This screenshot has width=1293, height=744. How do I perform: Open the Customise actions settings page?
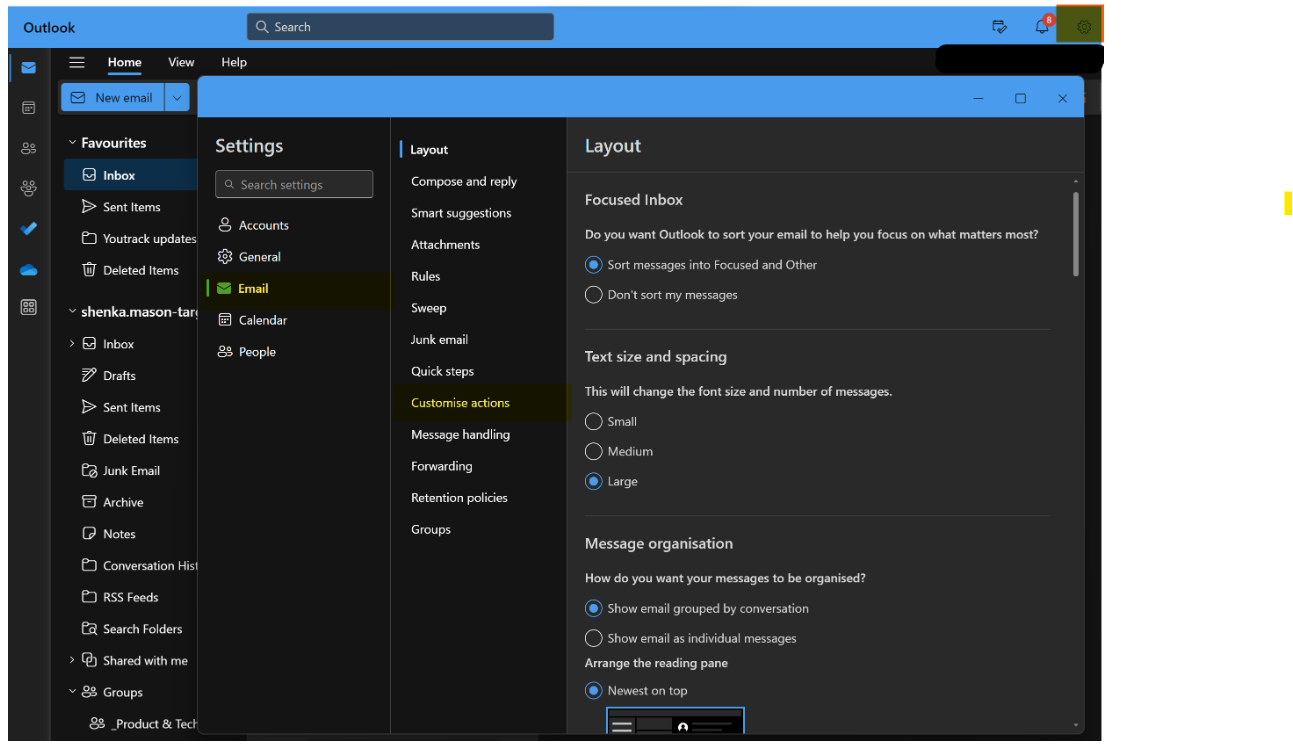(460, 403)
